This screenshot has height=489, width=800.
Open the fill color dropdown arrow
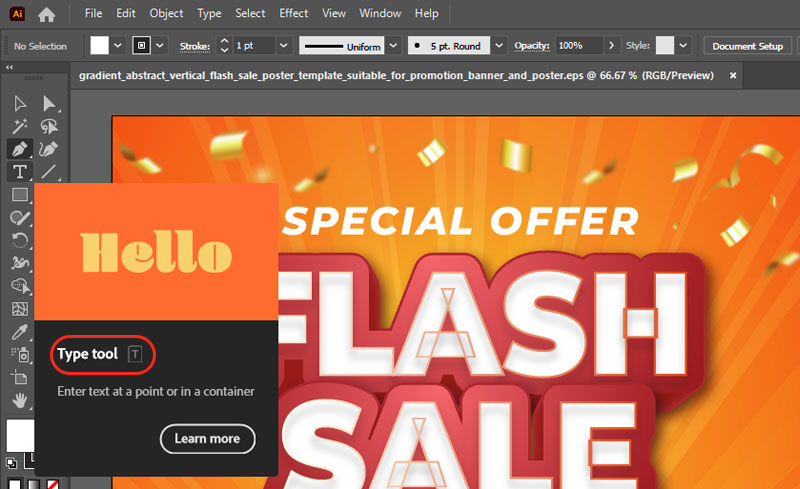[118, 46]
